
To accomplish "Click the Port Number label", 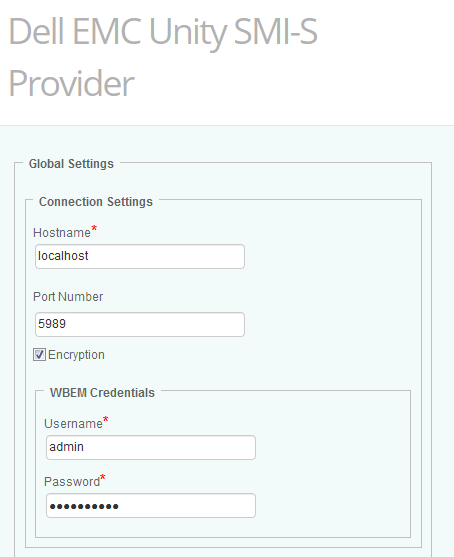I will pos(68,297).
